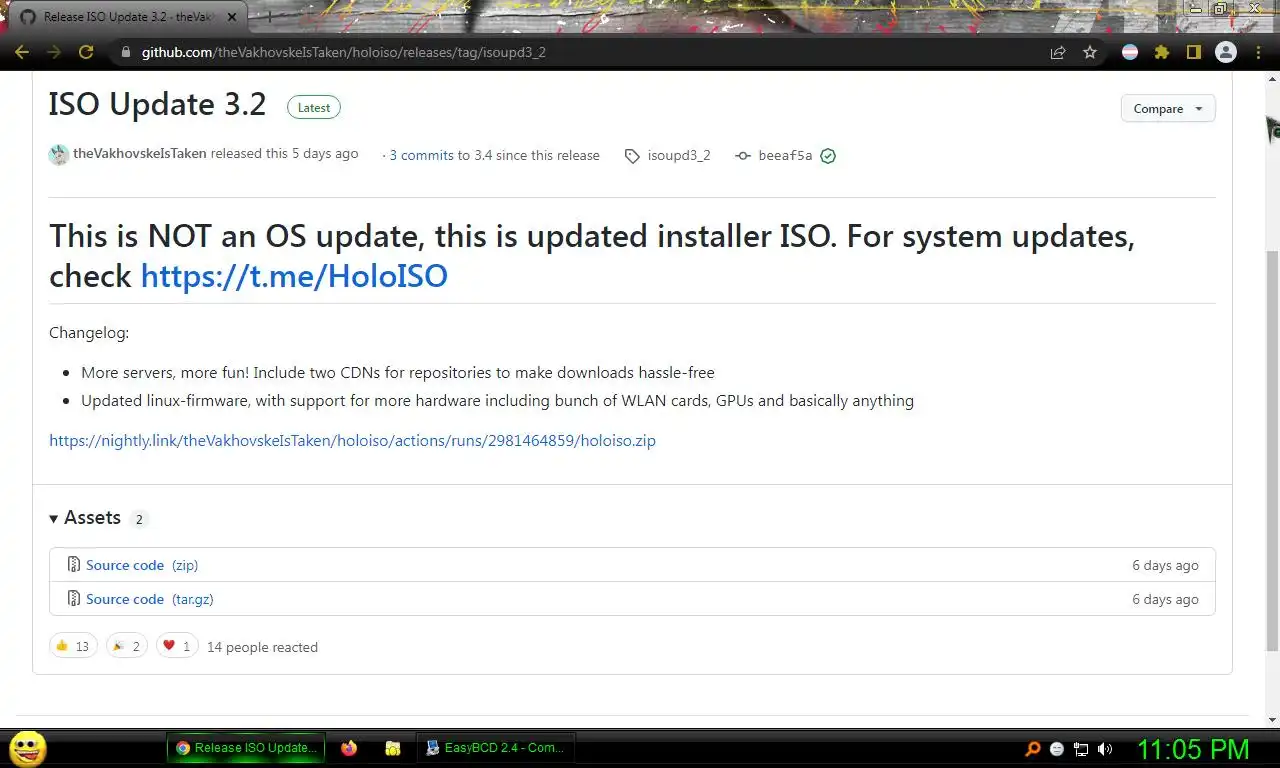
Task: Open commit beeaf5a
Action: click(x=785, y=156)
